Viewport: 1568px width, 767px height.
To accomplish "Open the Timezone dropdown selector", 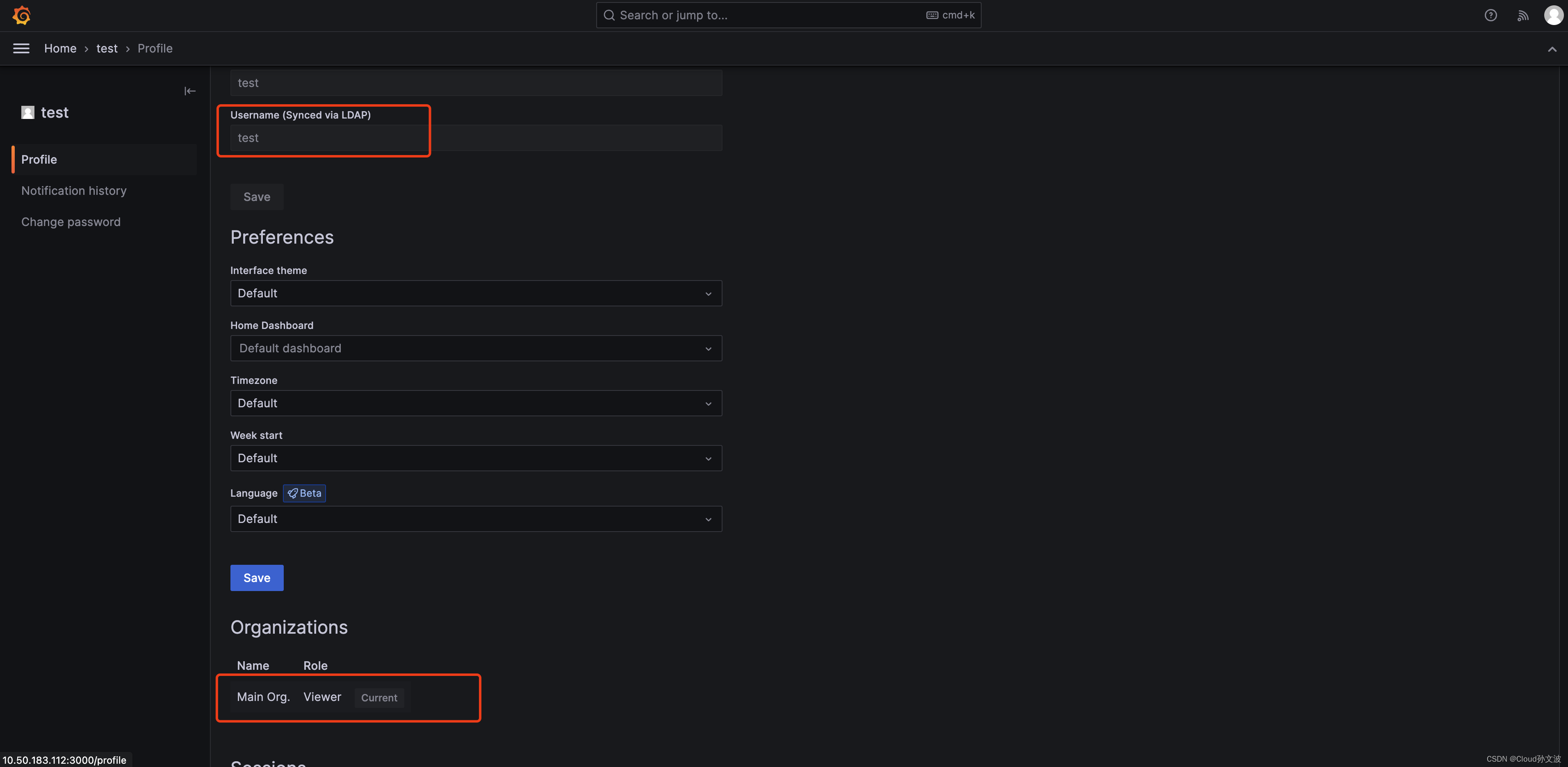I will [x=476, y=403].
